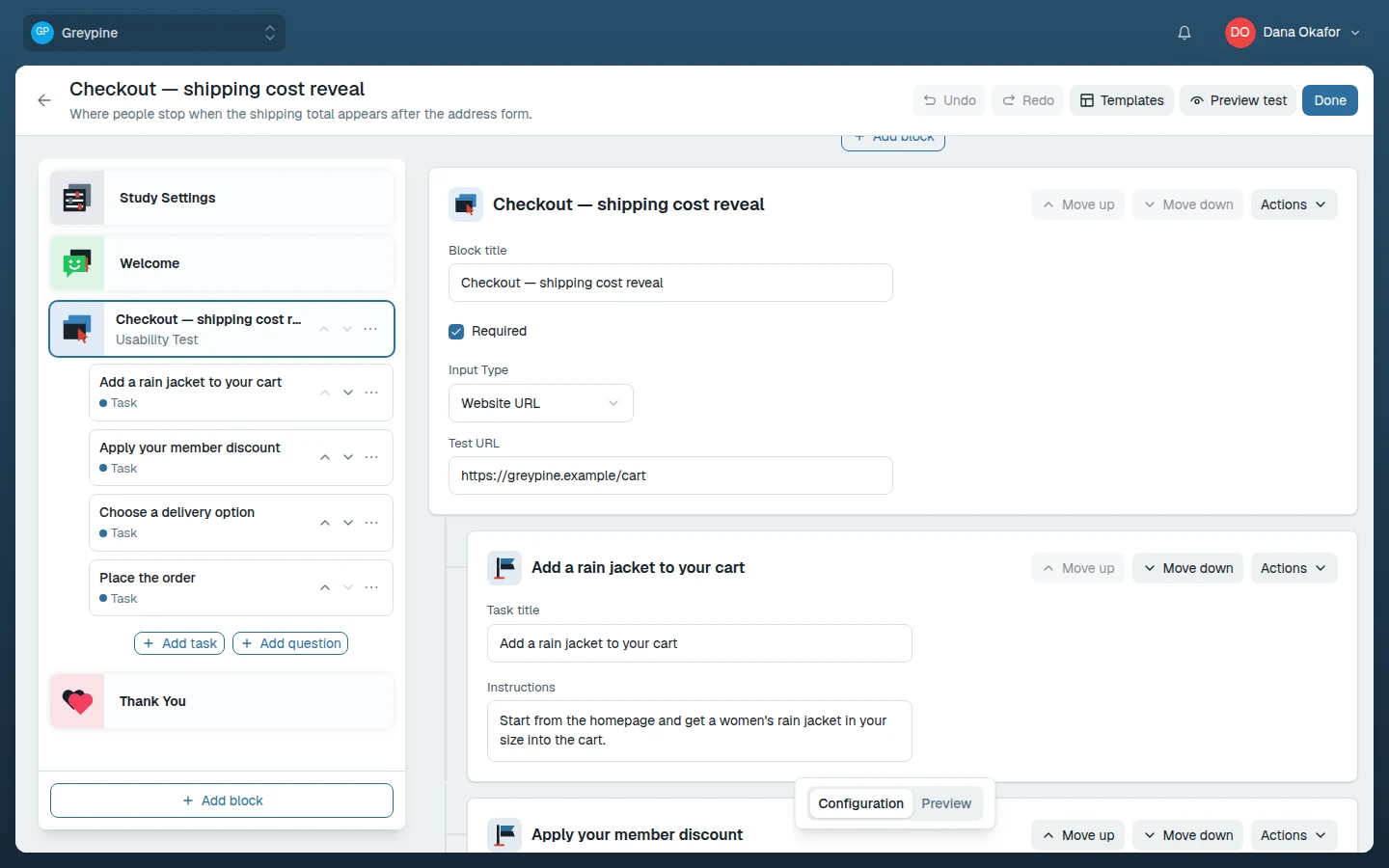The width and height of the screenshot is (1389, 868).
Task: Click the flag icon of 'Add a rain jacket' panel
Action: tap(504, 568)
